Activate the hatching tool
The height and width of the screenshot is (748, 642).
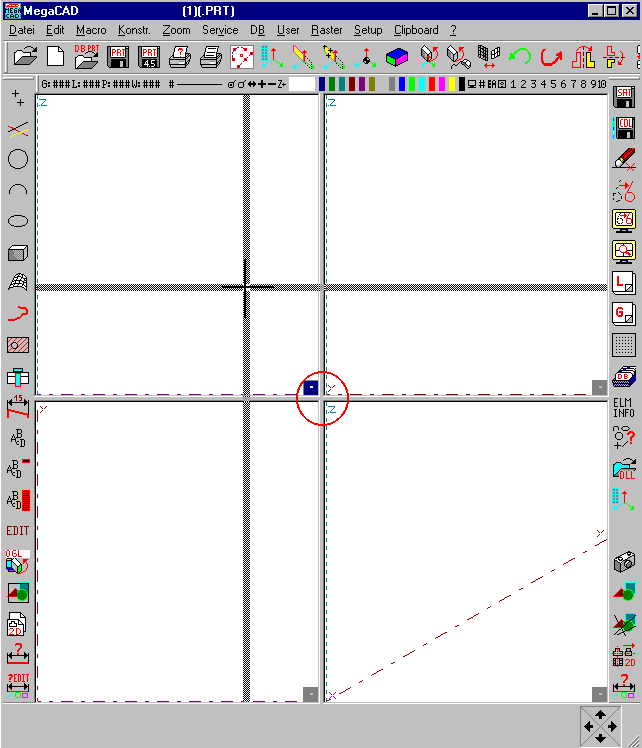click(x=18, y=345)
